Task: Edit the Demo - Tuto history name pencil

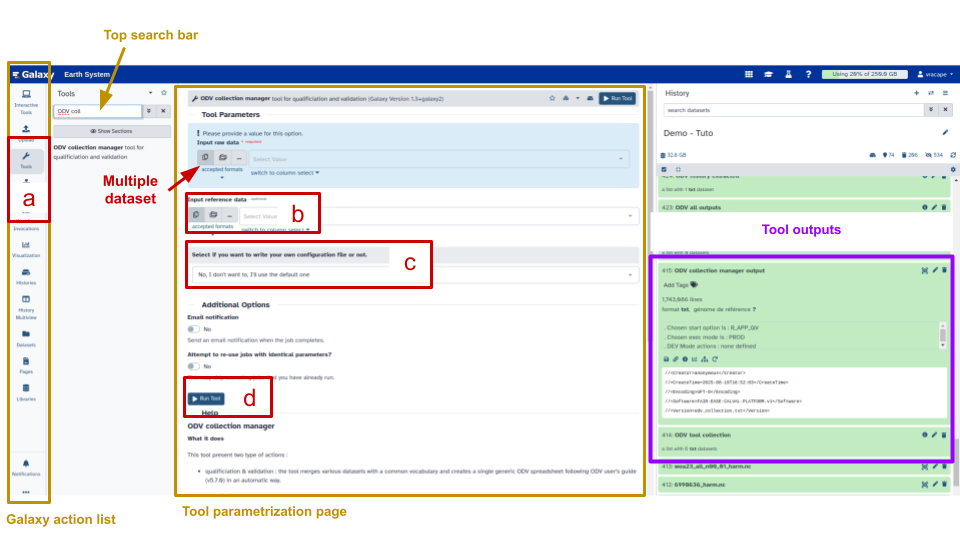Action: coord(945,132)
